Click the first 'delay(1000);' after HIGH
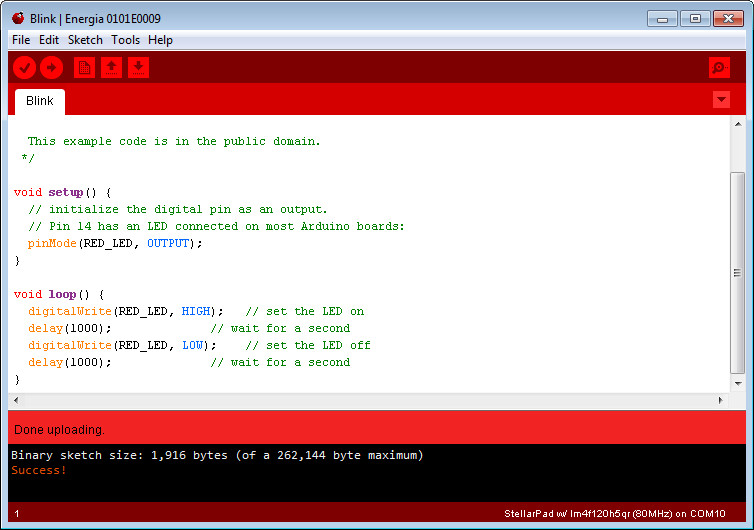The height and width of the screenshot is (530, 754). point(70,328)
